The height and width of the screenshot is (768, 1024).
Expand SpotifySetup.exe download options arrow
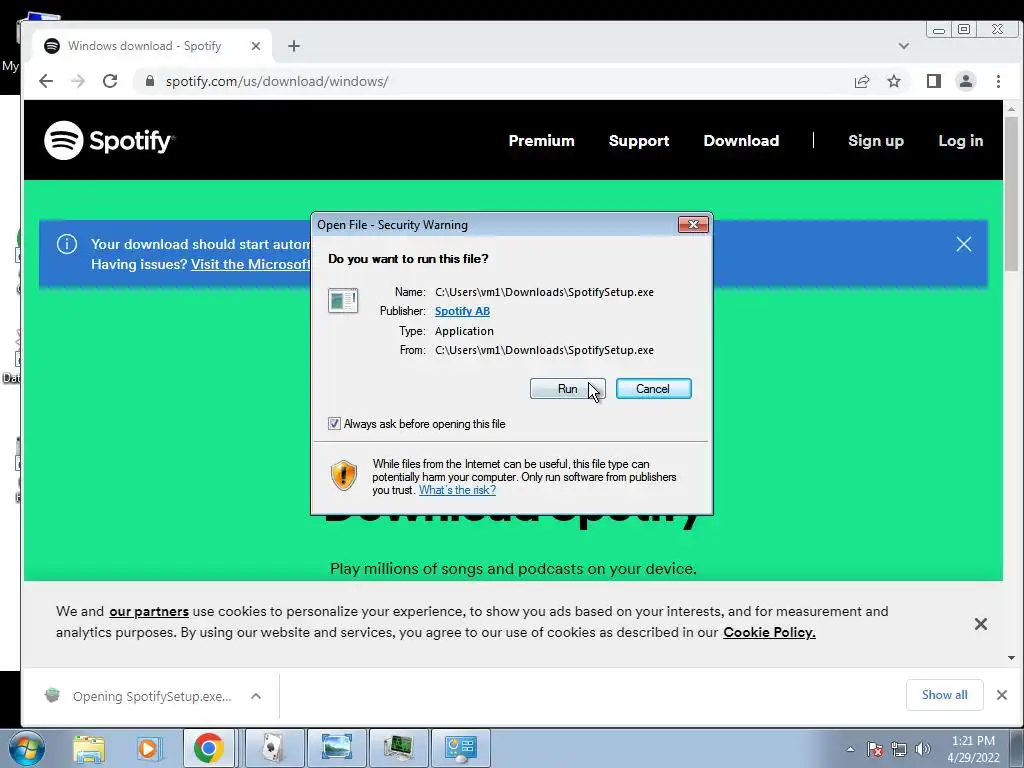coord(256,696)
